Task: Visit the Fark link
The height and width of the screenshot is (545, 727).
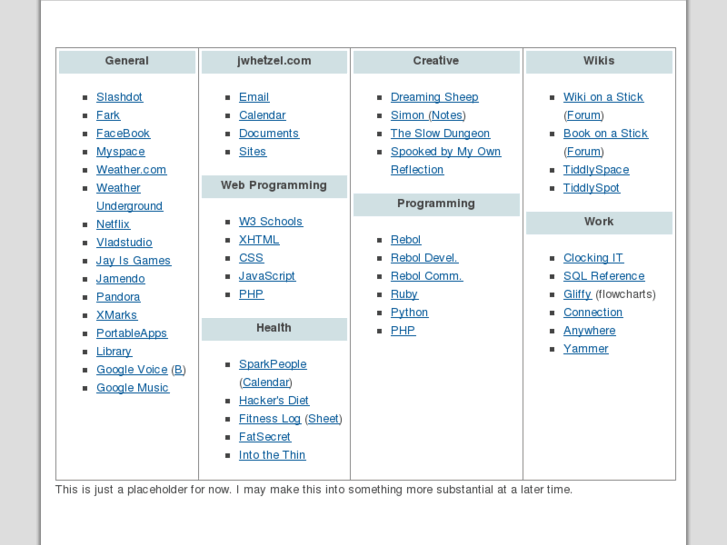Action: tap(108, 115)
